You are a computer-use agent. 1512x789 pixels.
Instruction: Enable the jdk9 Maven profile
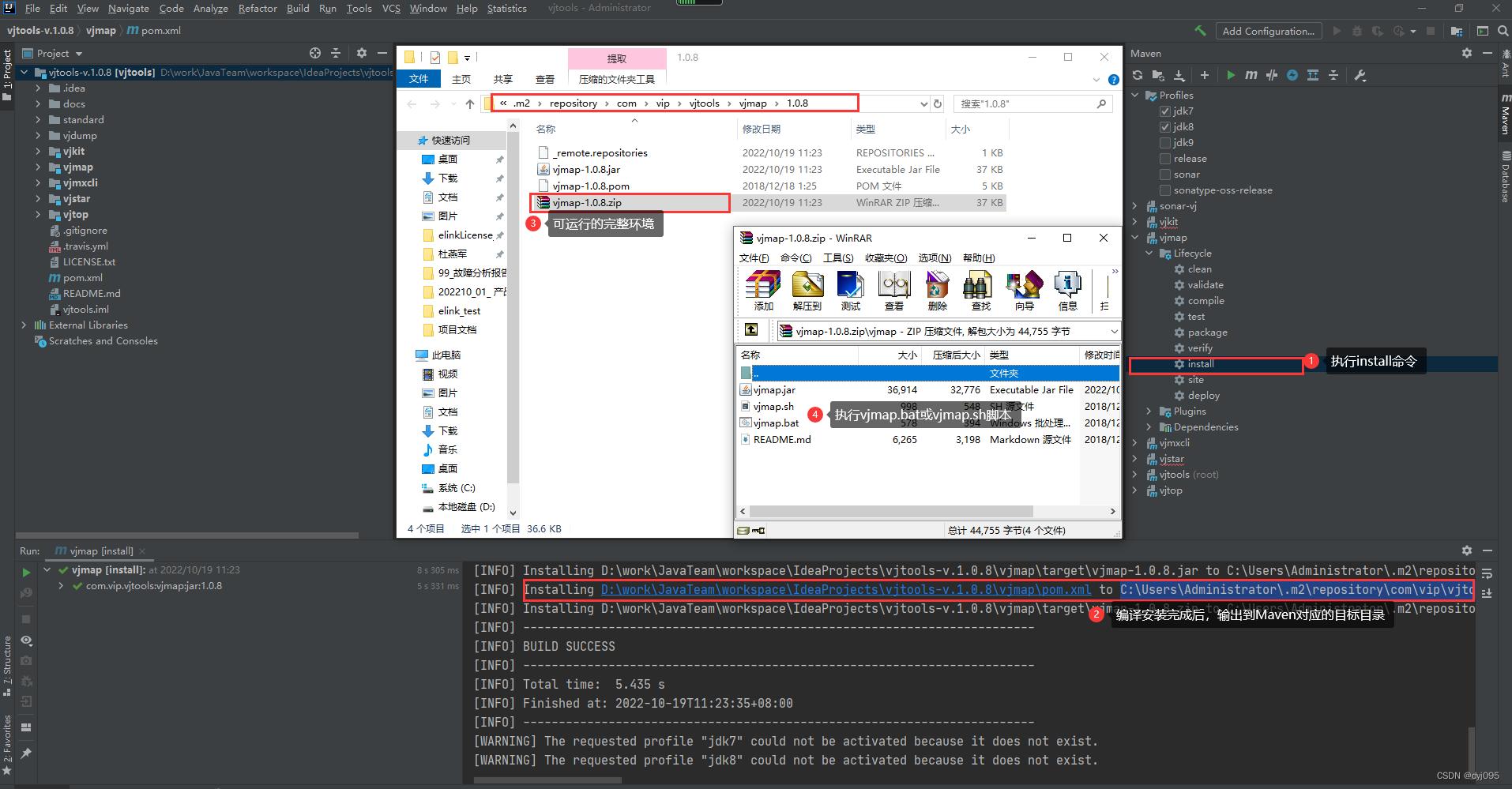1165,143
